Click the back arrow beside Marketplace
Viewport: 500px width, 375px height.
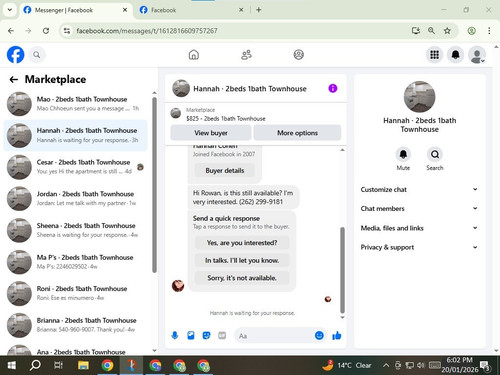coord(14,79)
